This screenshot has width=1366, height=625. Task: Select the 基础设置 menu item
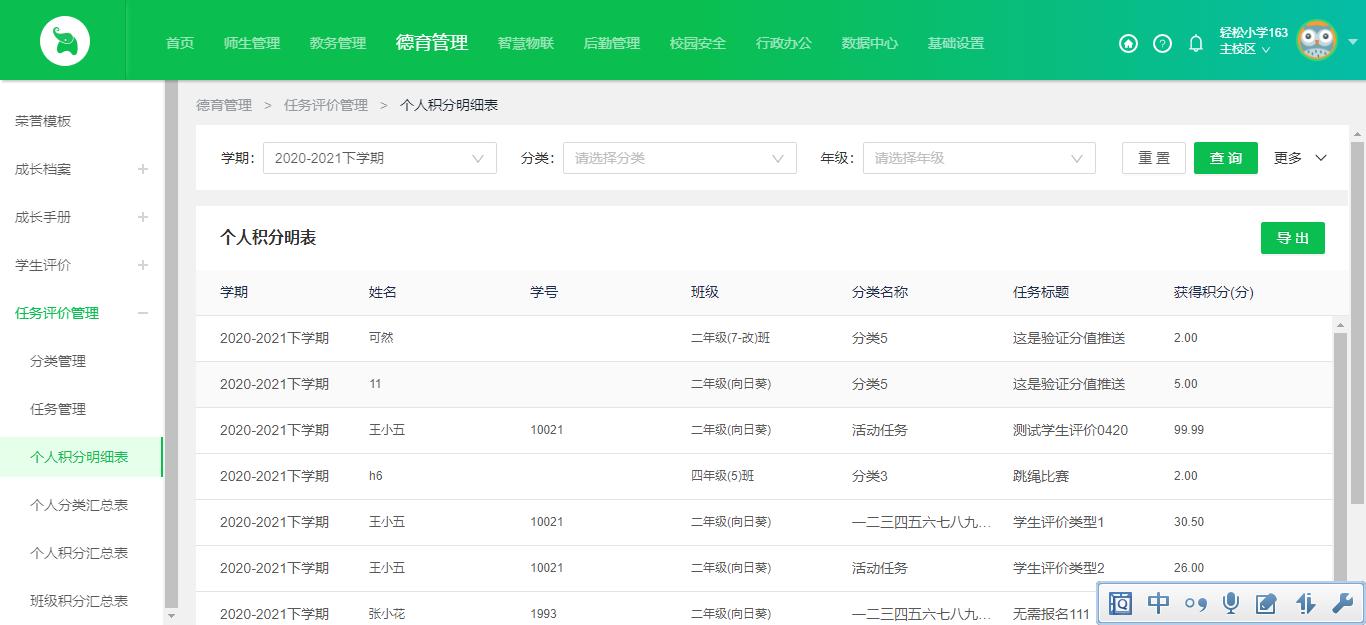[x=956, y=43]
